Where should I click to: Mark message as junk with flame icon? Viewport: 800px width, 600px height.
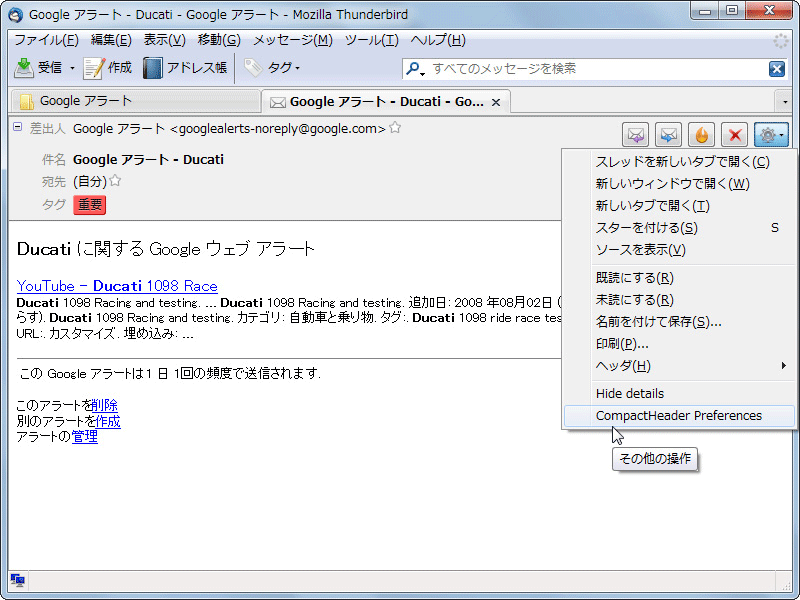point(702,134)
